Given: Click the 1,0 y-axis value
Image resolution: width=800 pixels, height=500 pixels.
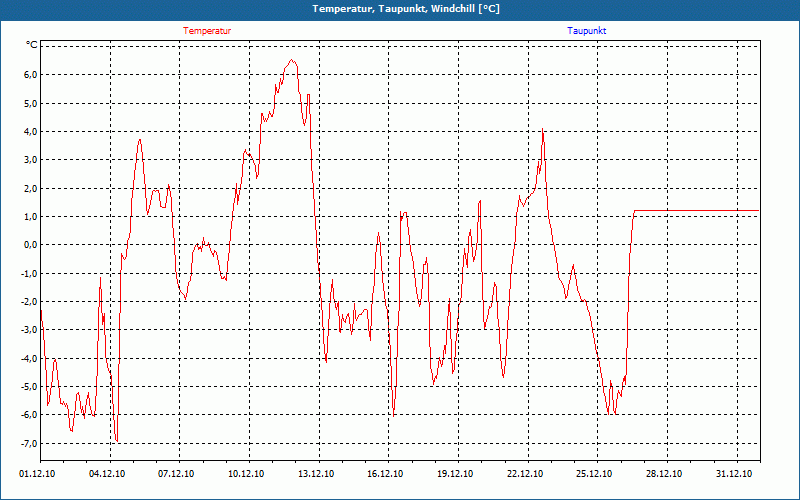Looking at the screenshot, I should coord(30,216).
